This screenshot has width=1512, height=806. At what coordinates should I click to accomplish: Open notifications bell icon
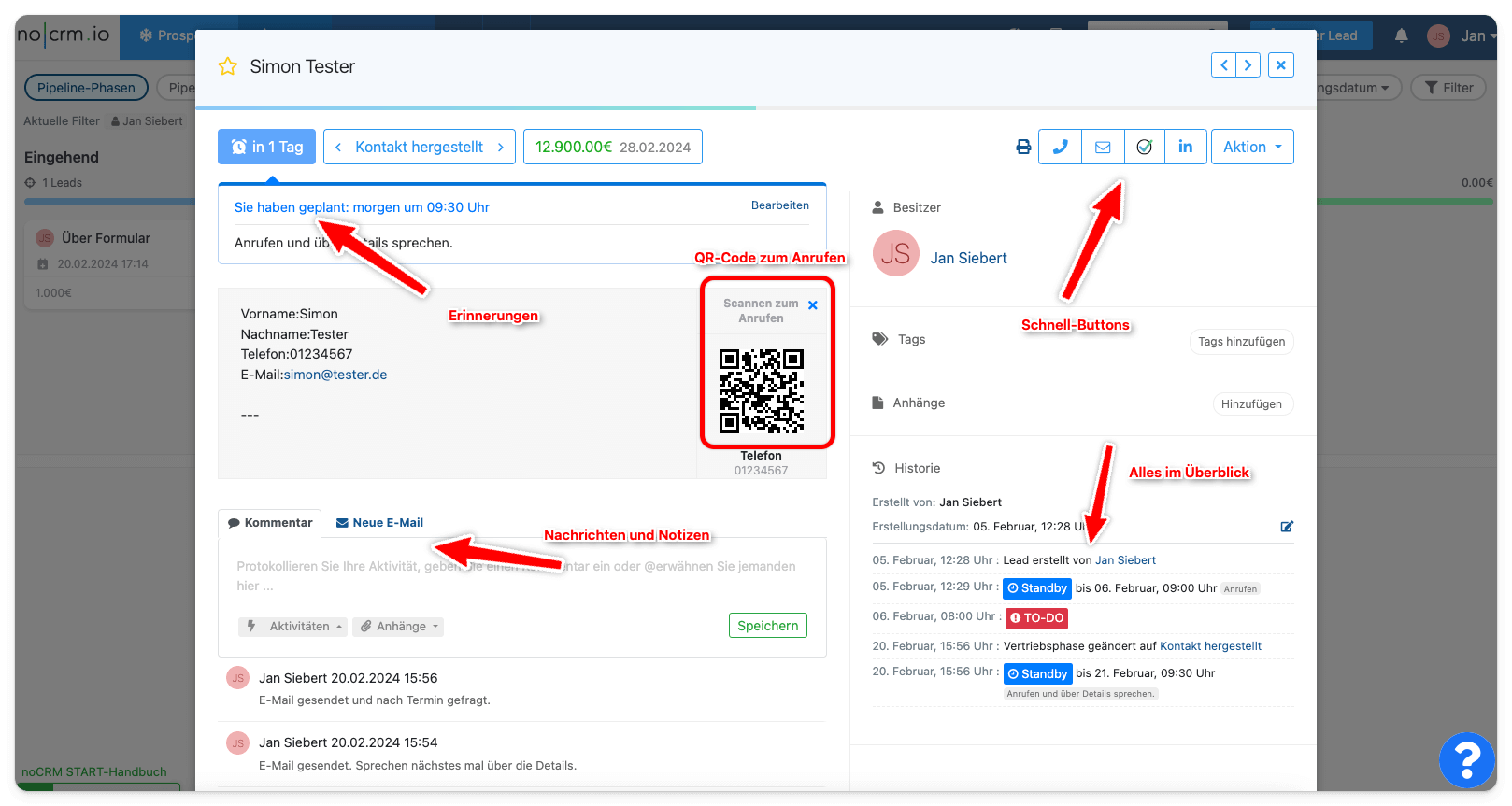1401,35
